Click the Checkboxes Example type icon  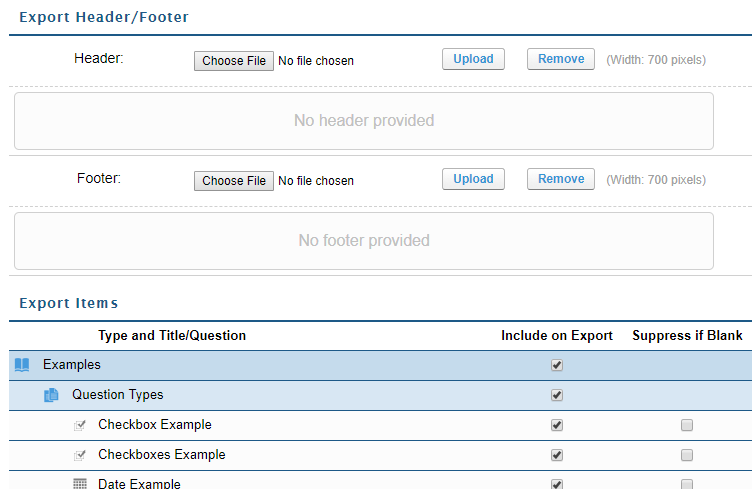(x=80, y=455)
